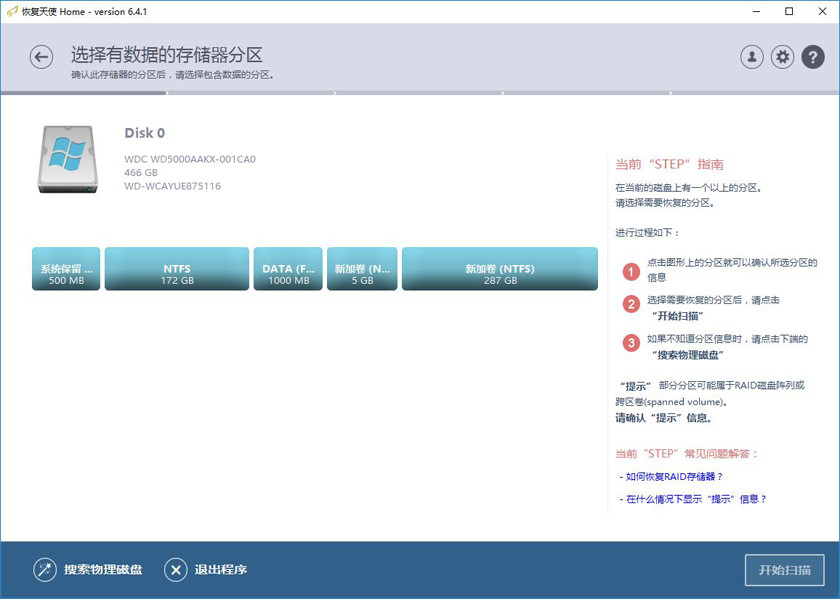Maximize the 恢复天使 window
This screenshot has height=599, width=840.
pyautogui.click(x=789, y=11)
